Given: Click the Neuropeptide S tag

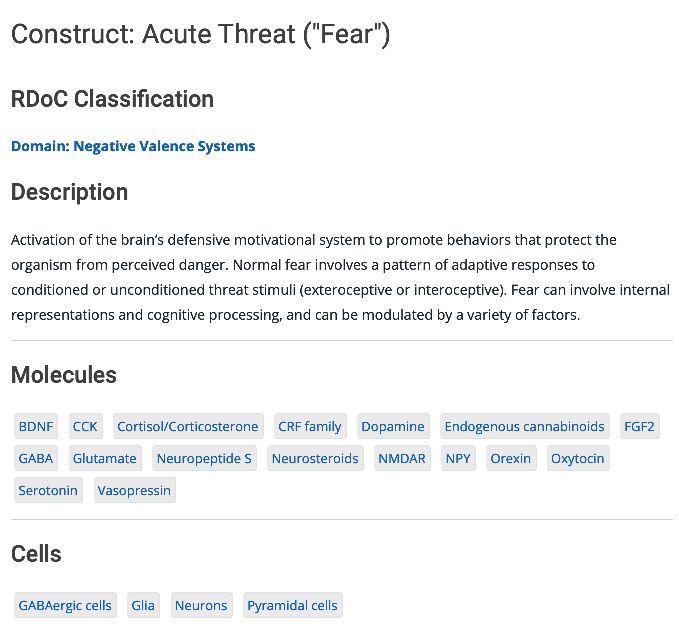Looking at the screenshot, I should click(x=204, y=459).
